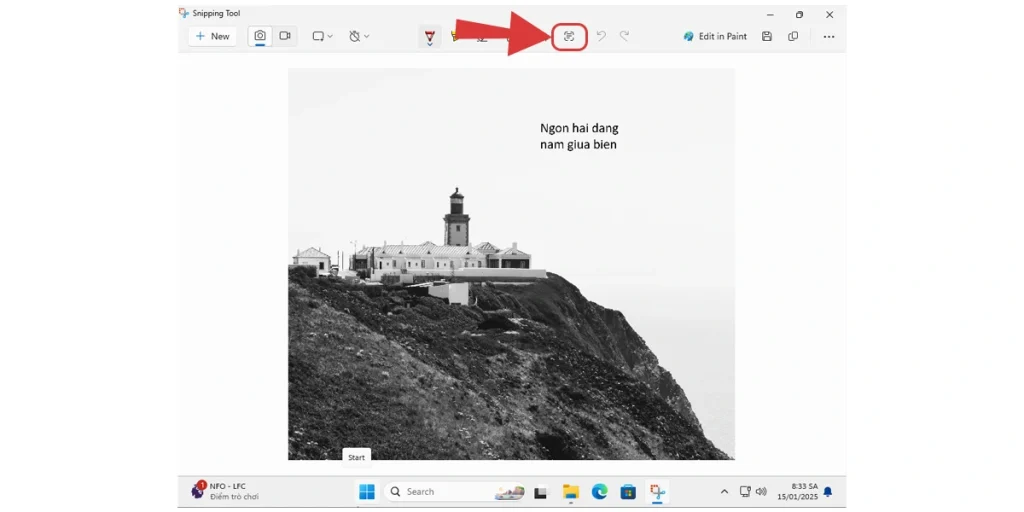The image size is (1024, 512).
Task: Switch to video Record mode
Action: pos(285,36)
